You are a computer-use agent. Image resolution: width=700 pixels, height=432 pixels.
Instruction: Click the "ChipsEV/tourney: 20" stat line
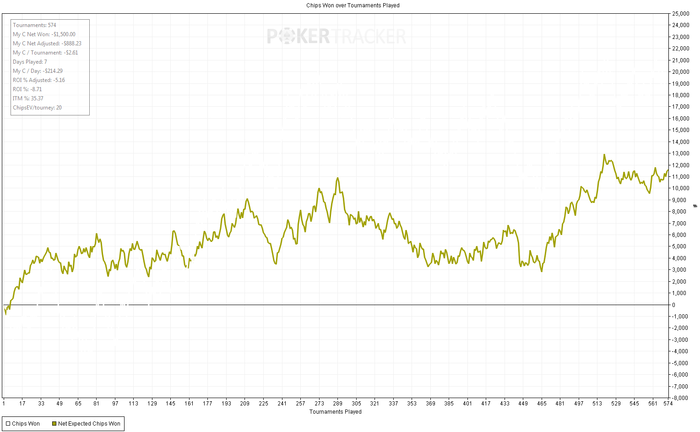tap(37, 108)
